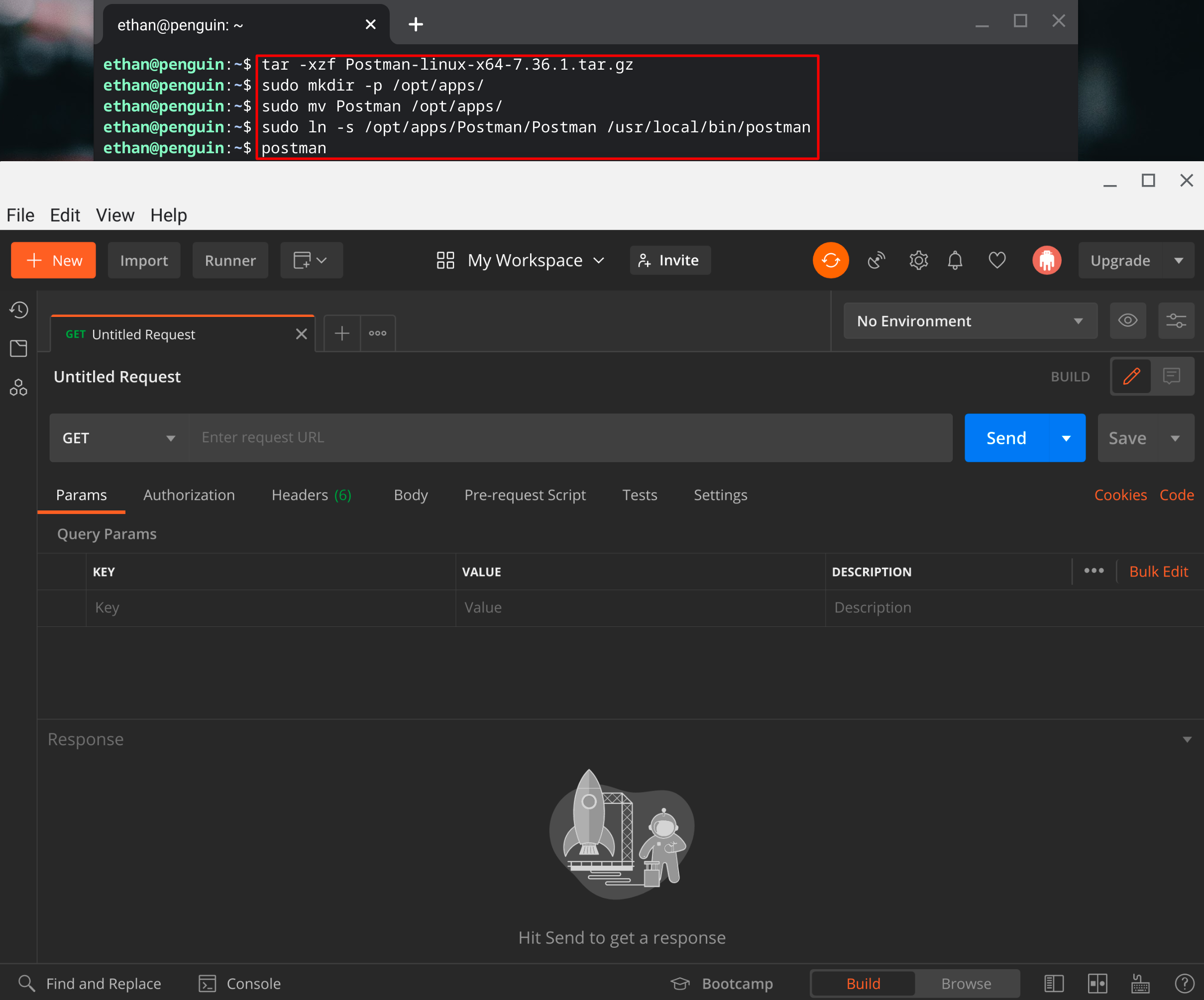Switch to Build mode
Screen dimensions: 1204x1000
click(863, 984)
